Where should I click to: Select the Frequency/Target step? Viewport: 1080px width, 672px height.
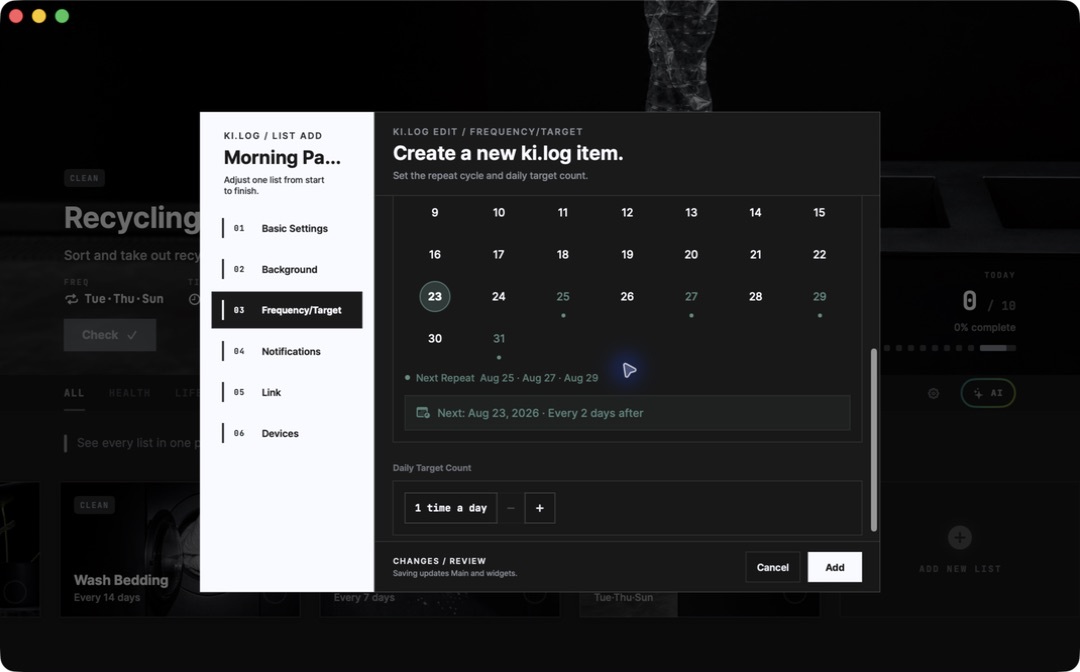(287, 310)
